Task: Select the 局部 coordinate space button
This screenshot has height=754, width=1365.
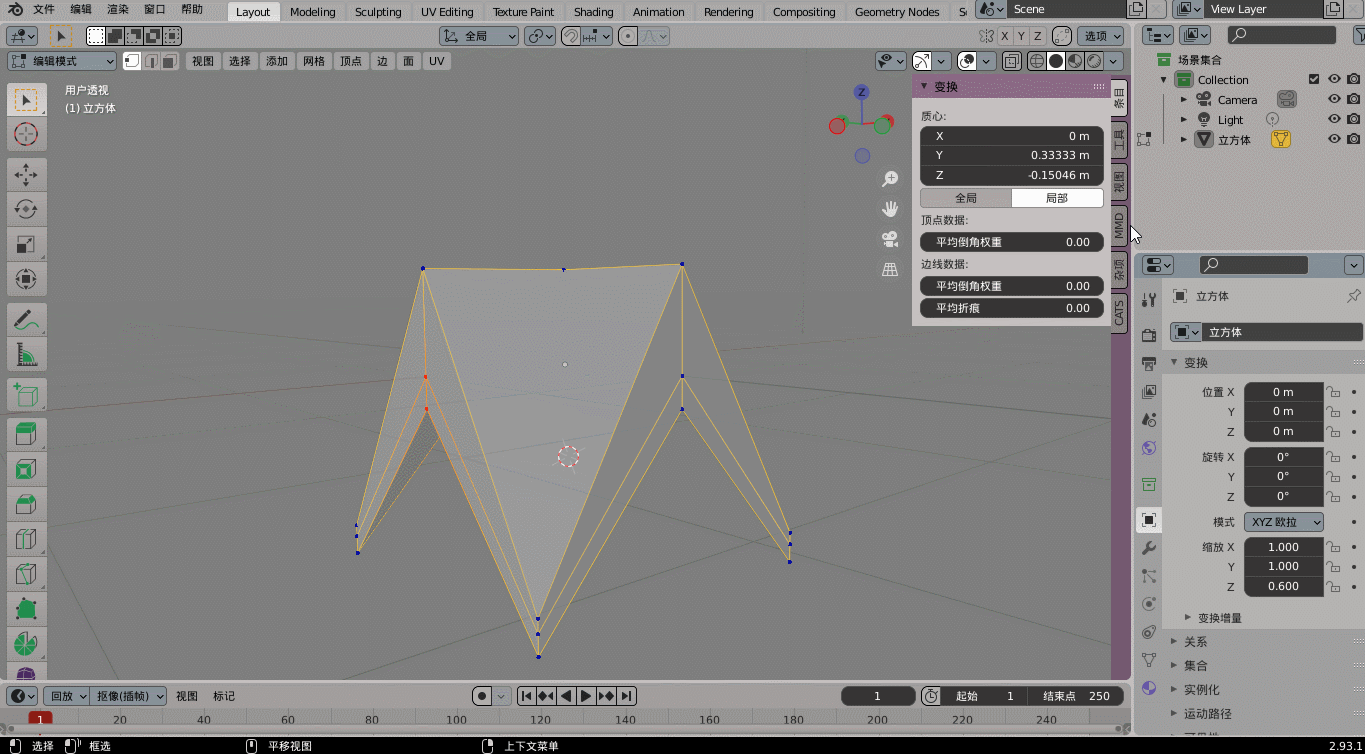Action: click(x=1057, y=198)
